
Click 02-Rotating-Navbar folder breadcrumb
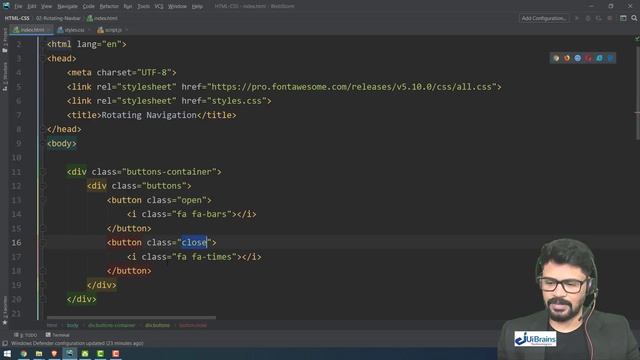(x=58, y=18)
